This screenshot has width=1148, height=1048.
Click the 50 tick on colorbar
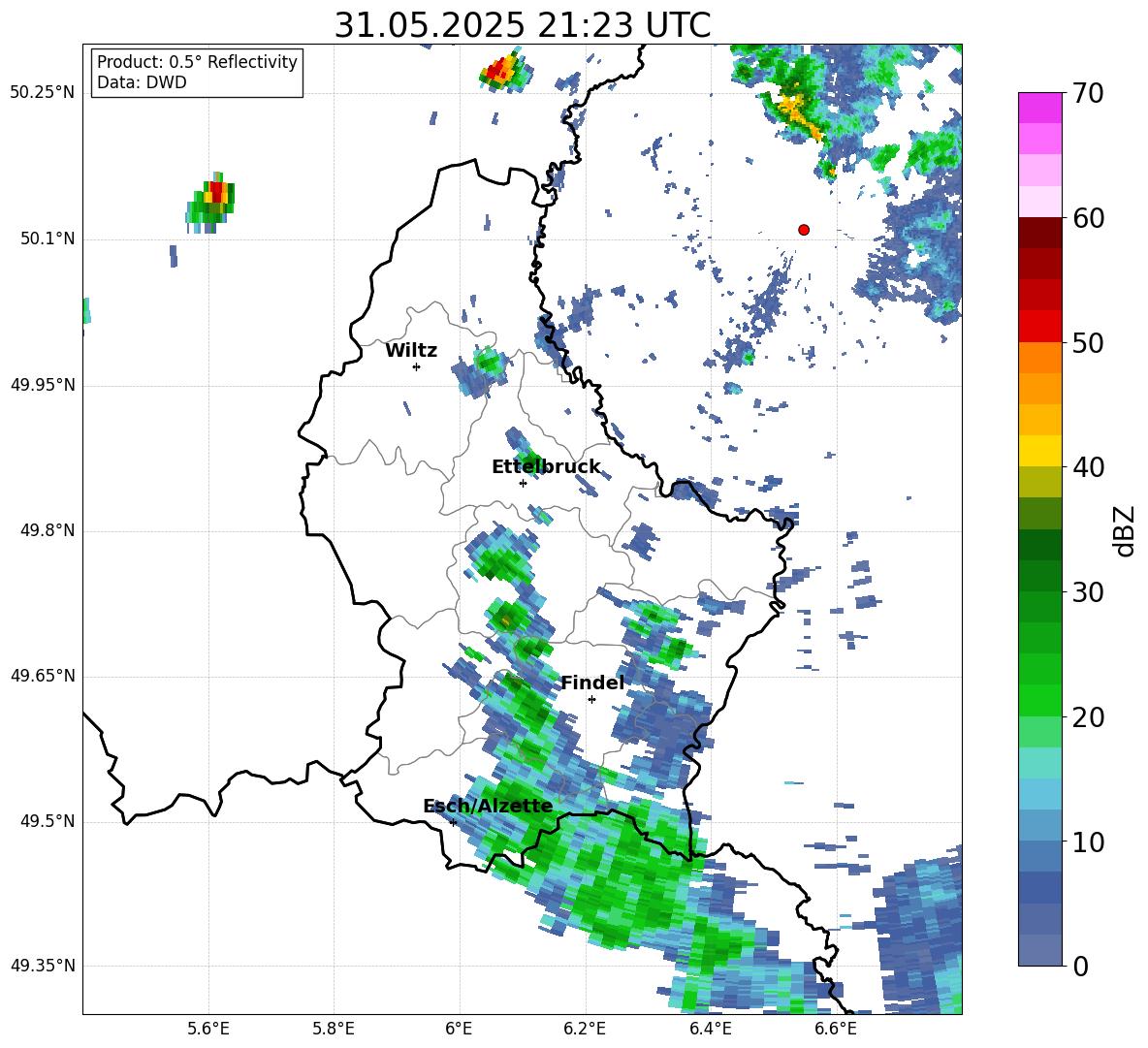point(1089,343)
